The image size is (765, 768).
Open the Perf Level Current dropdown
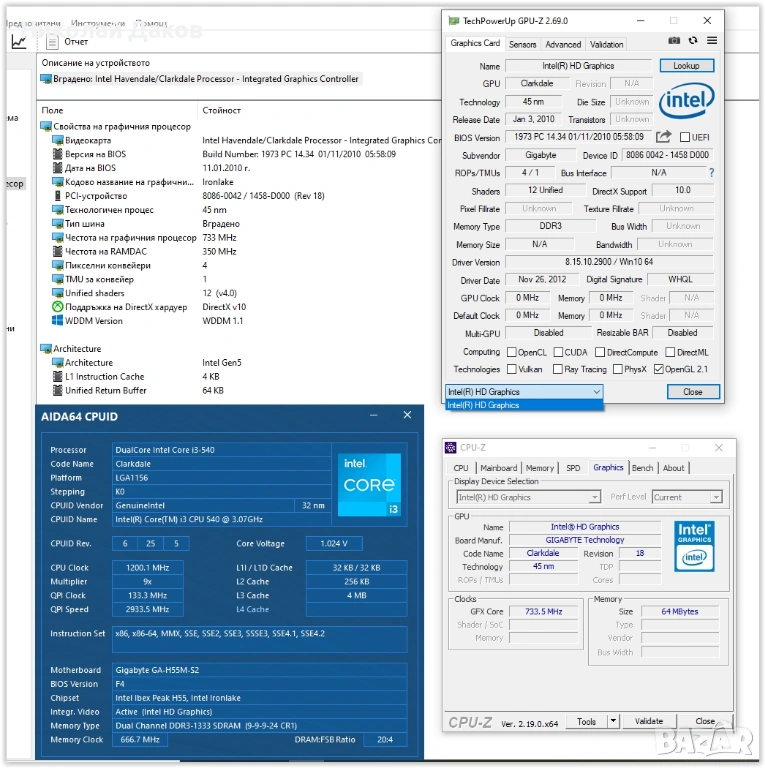pyautogui.click(x=715, y=497)
